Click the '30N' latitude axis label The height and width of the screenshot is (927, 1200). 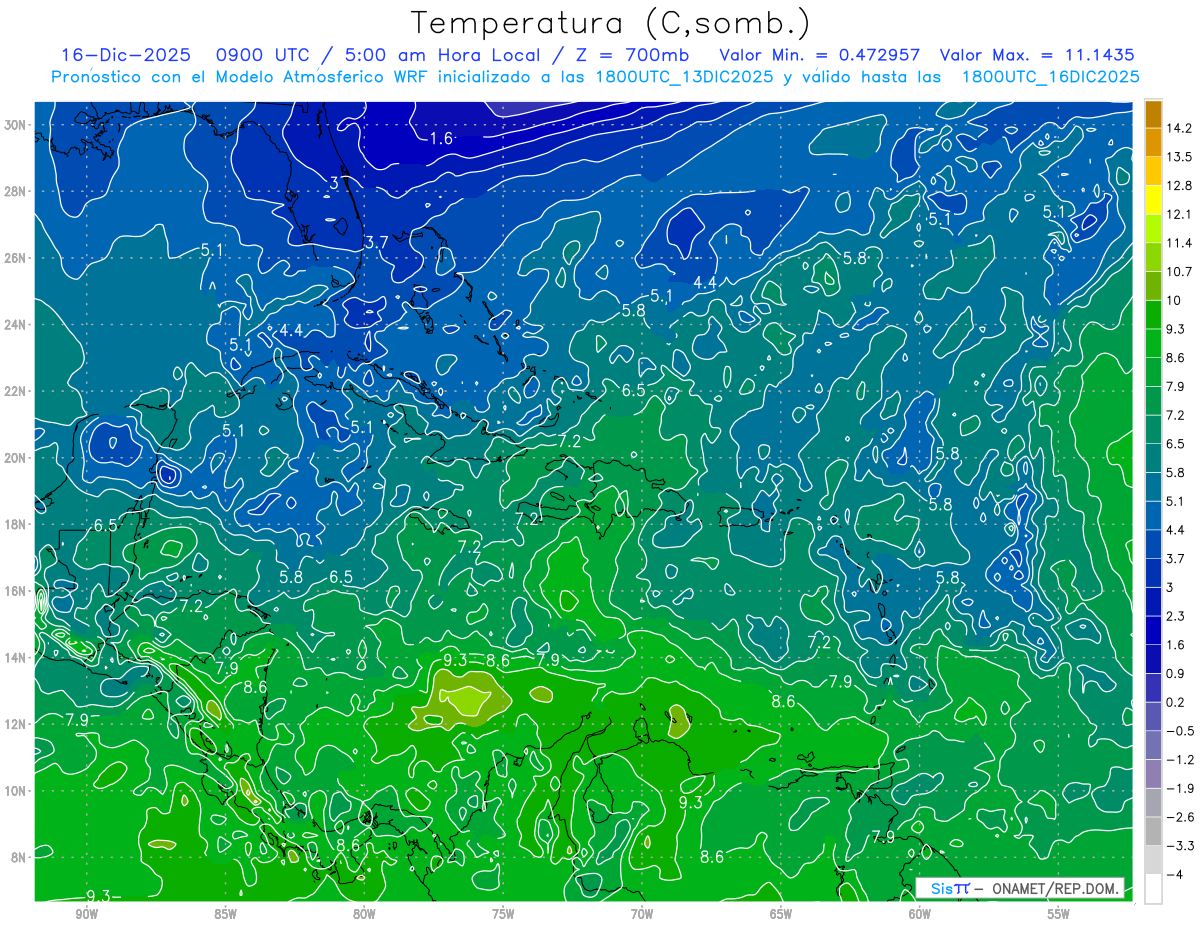pyautogui.click(x=14, y=125)
